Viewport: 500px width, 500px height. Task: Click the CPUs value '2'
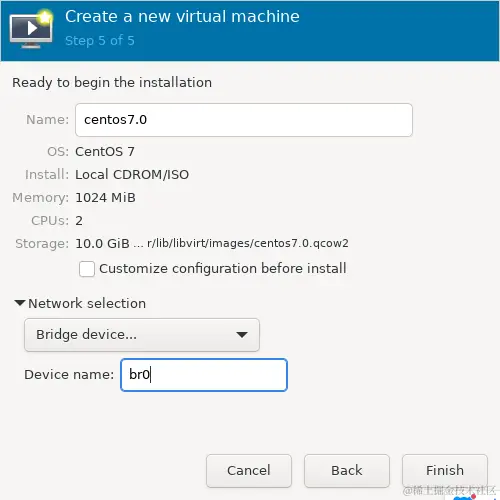point(79,221)
